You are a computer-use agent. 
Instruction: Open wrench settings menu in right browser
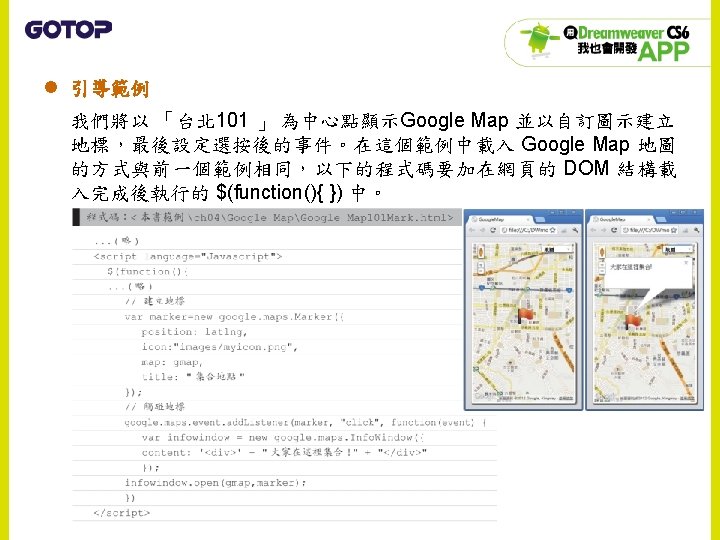697,230
